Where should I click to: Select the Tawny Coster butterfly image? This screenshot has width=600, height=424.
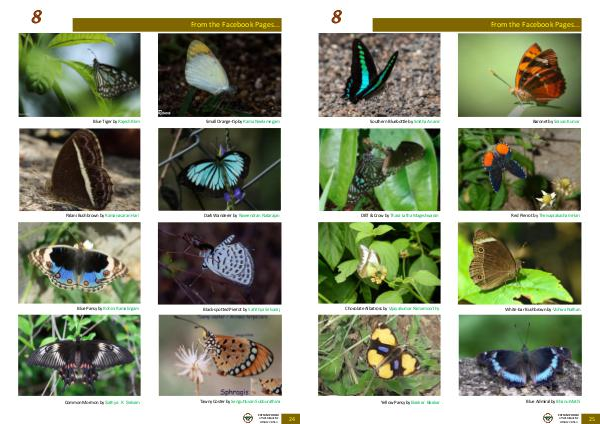click(x=220, y=355)
